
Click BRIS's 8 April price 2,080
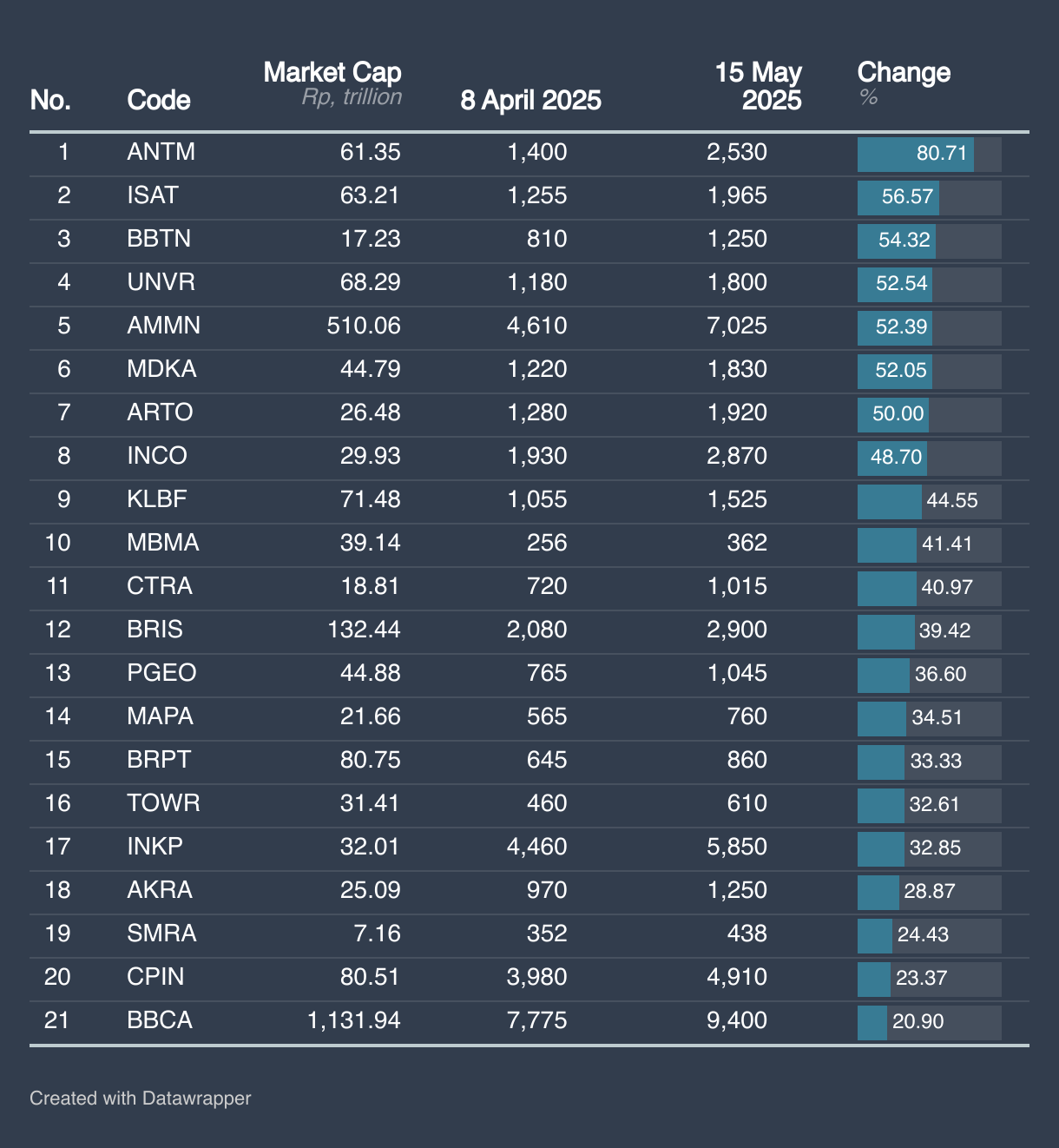click(536, 630)
